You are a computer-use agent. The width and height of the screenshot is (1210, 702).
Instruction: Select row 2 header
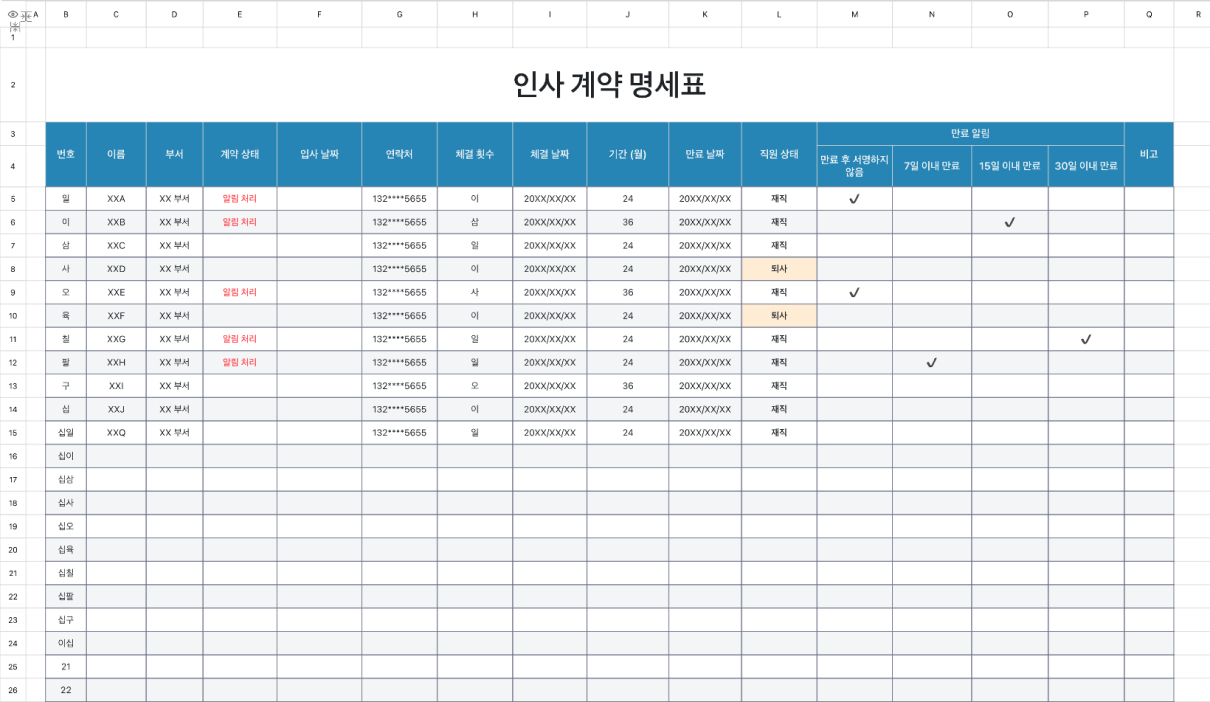(x=13, y=85)
